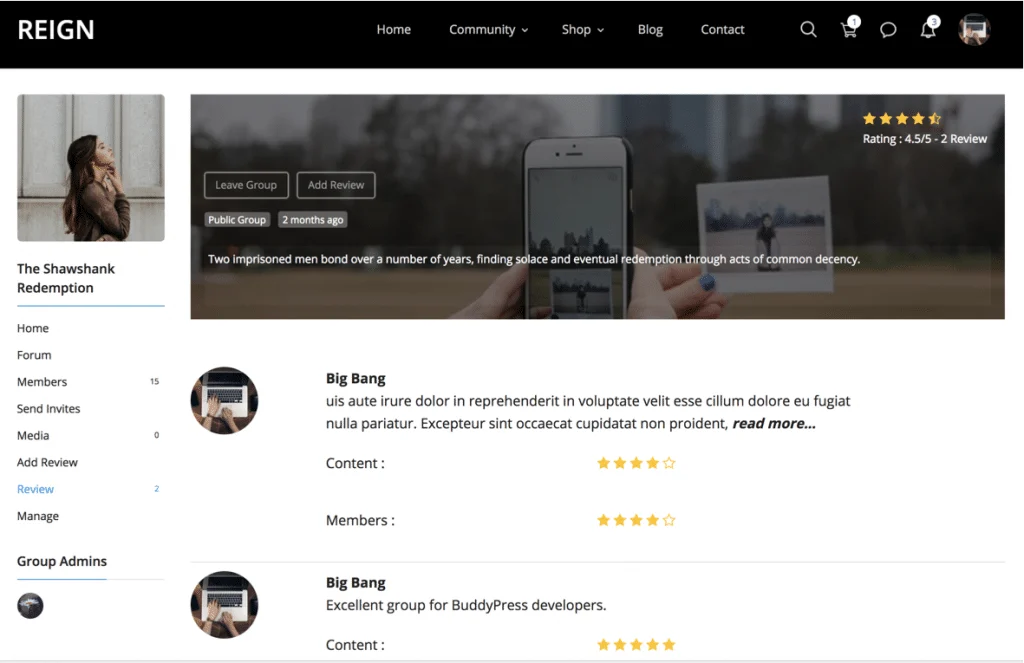
Task: Open the messages chat bubble icon
Action: [888, 29]
